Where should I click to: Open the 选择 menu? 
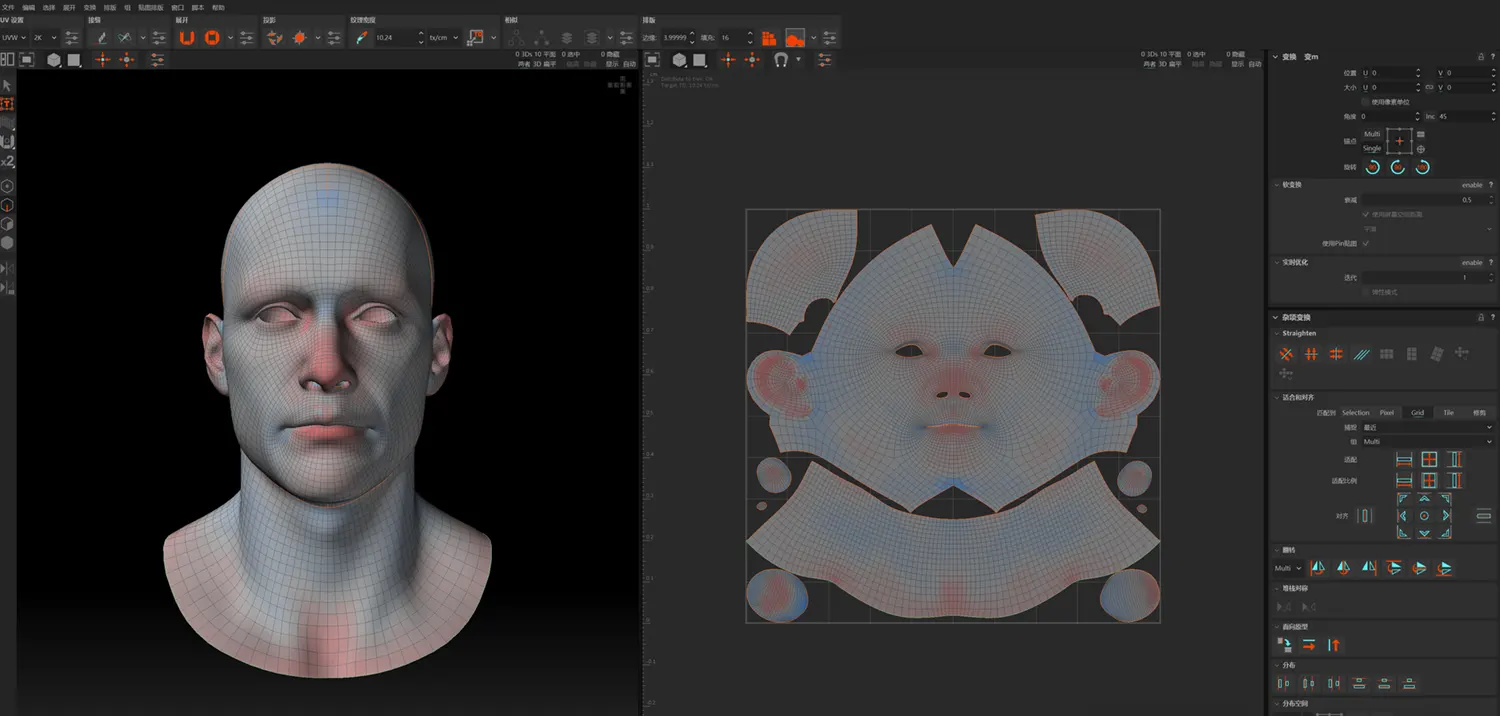point(49,7)
